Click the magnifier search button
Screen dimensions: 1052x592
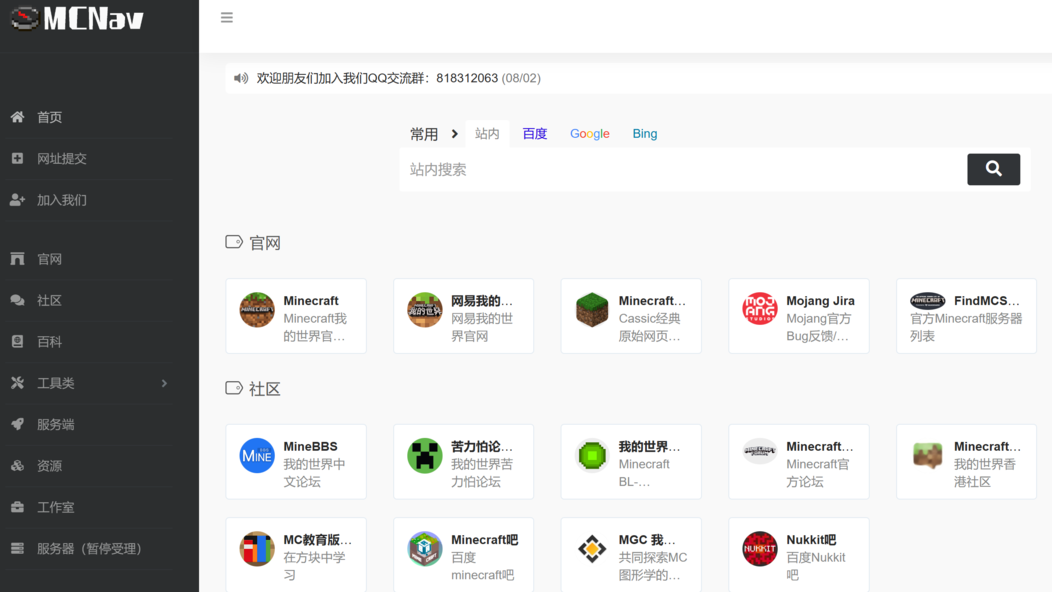pyautogui.click(x=994, y=169)
